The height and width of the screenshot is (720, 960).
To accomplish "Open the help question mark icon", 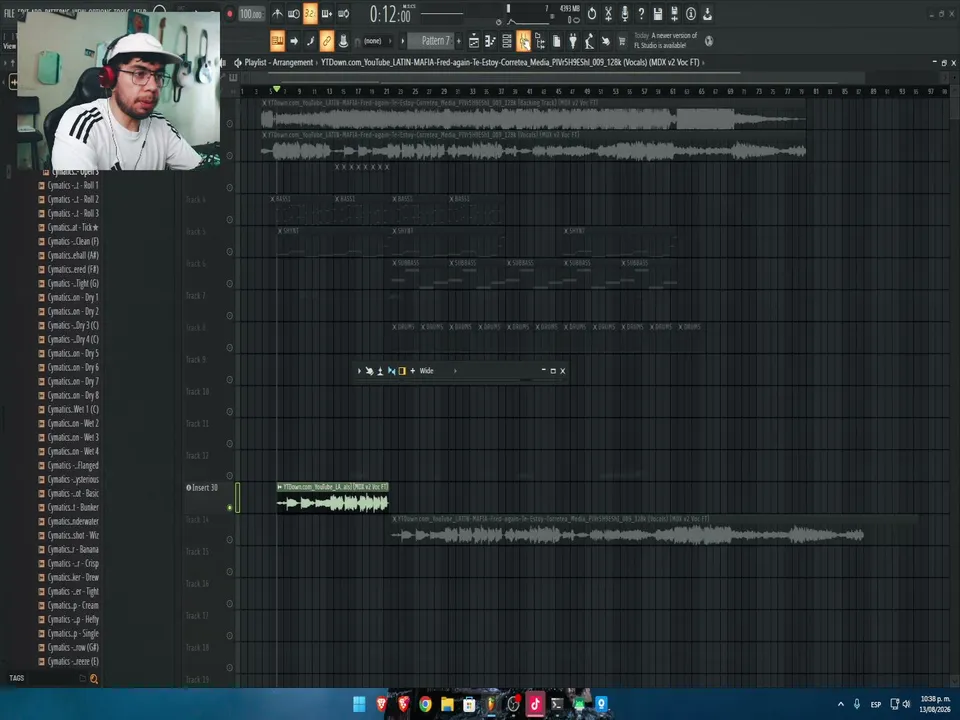I will pos(641,13).
